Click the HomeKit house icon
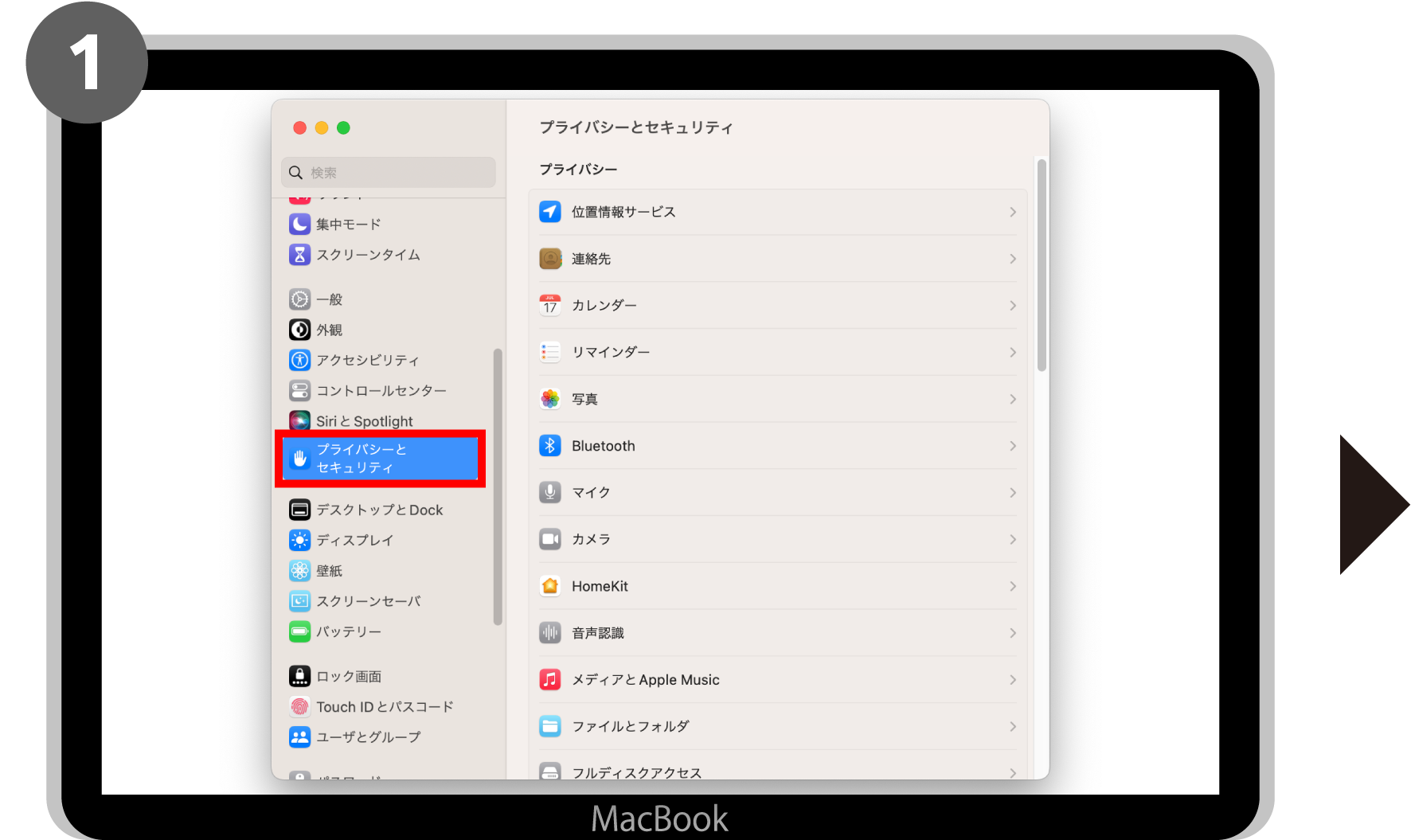 click(549, 586)
